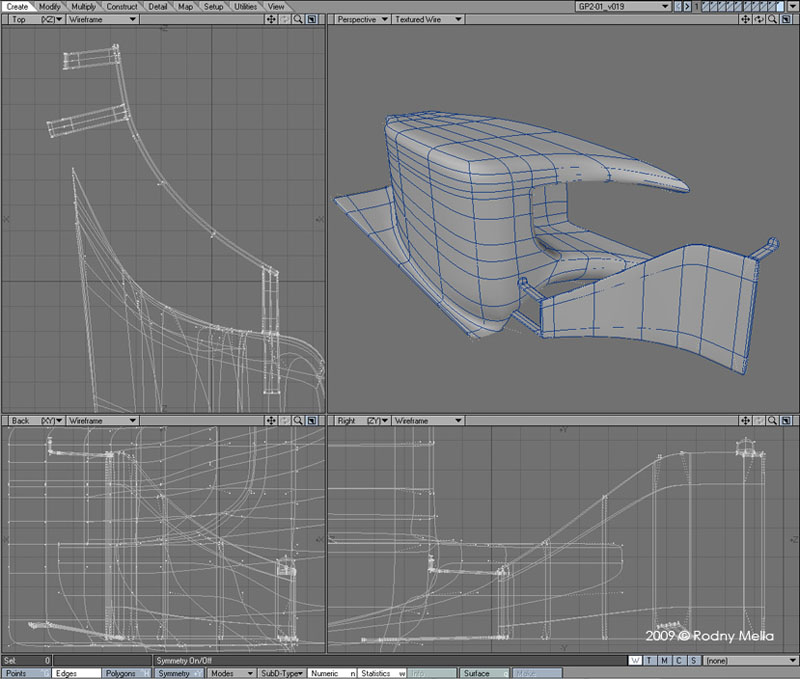Open the Utilities tab
The height and width of the screenshot is (679, 800).
click(245, 6)
